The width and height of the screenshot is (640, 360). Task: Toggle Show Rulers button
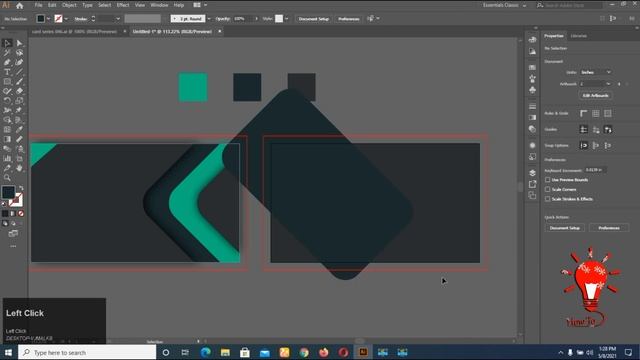point(584,113)
